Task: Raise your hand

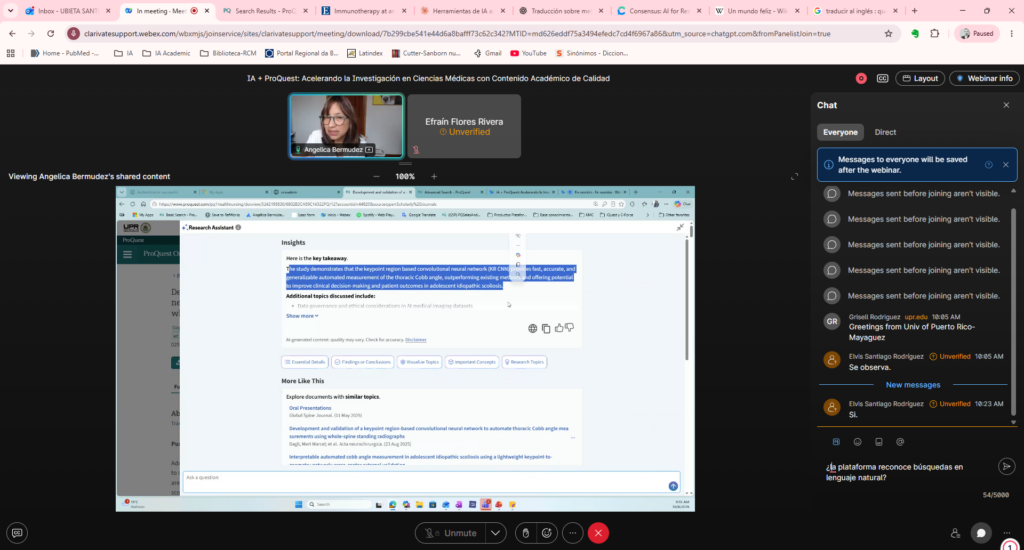Action: click(x=526, y=533)
